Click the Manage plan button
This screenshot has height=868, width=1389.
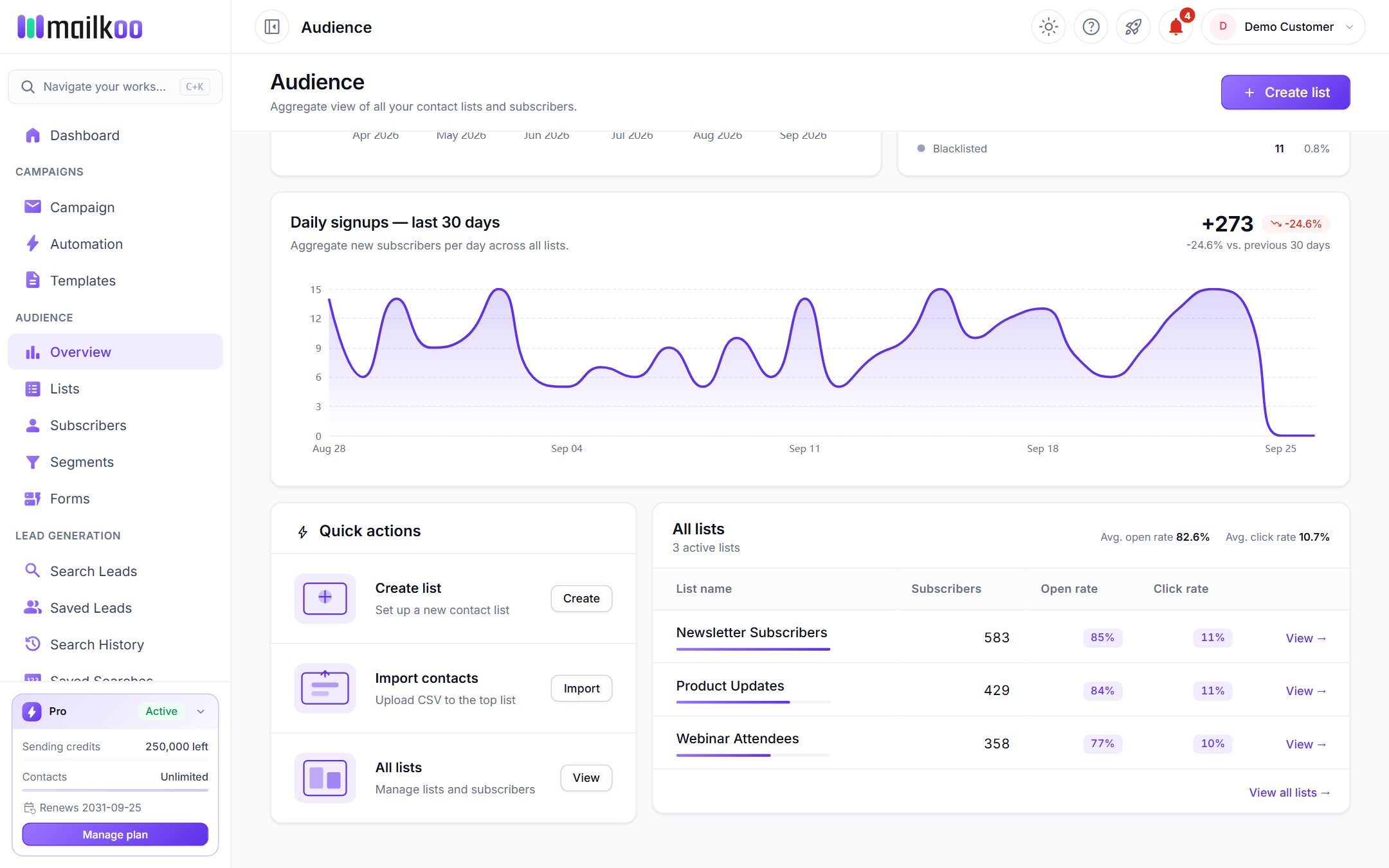click(x=115, y=835)
